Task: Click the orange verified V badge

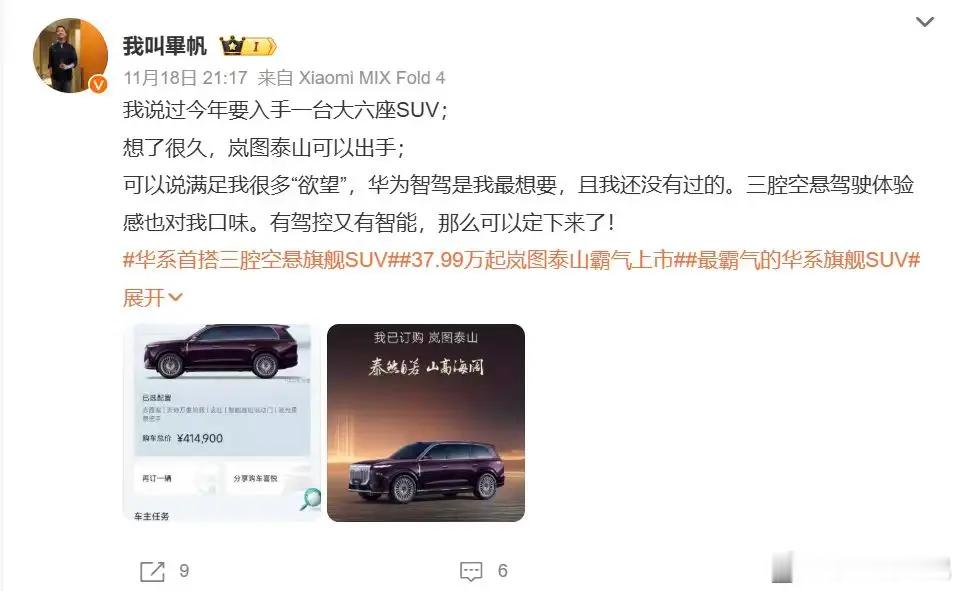Action: tap(98, 85)
